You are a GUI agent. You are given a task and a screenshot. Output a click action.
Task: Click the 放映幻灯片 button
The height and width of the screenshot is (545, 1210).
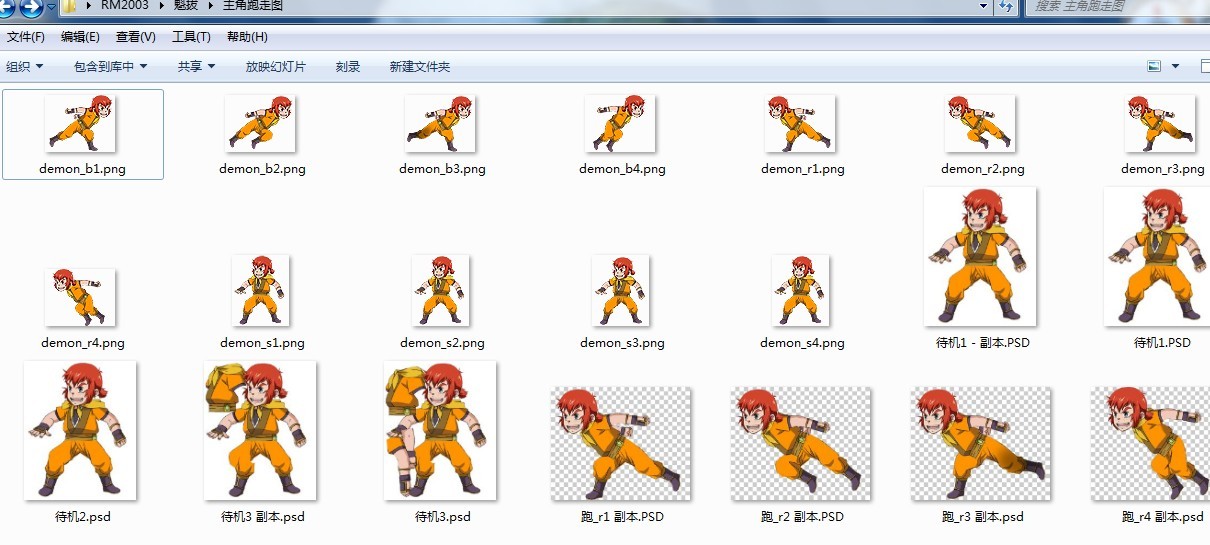tap(276, 67)
